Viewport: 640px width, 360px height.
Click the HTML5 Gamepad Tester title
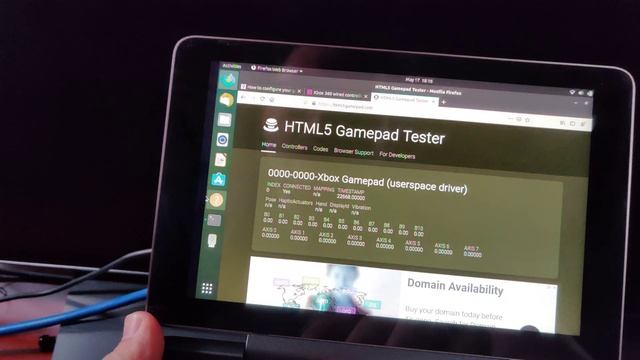tap(364, 132)
